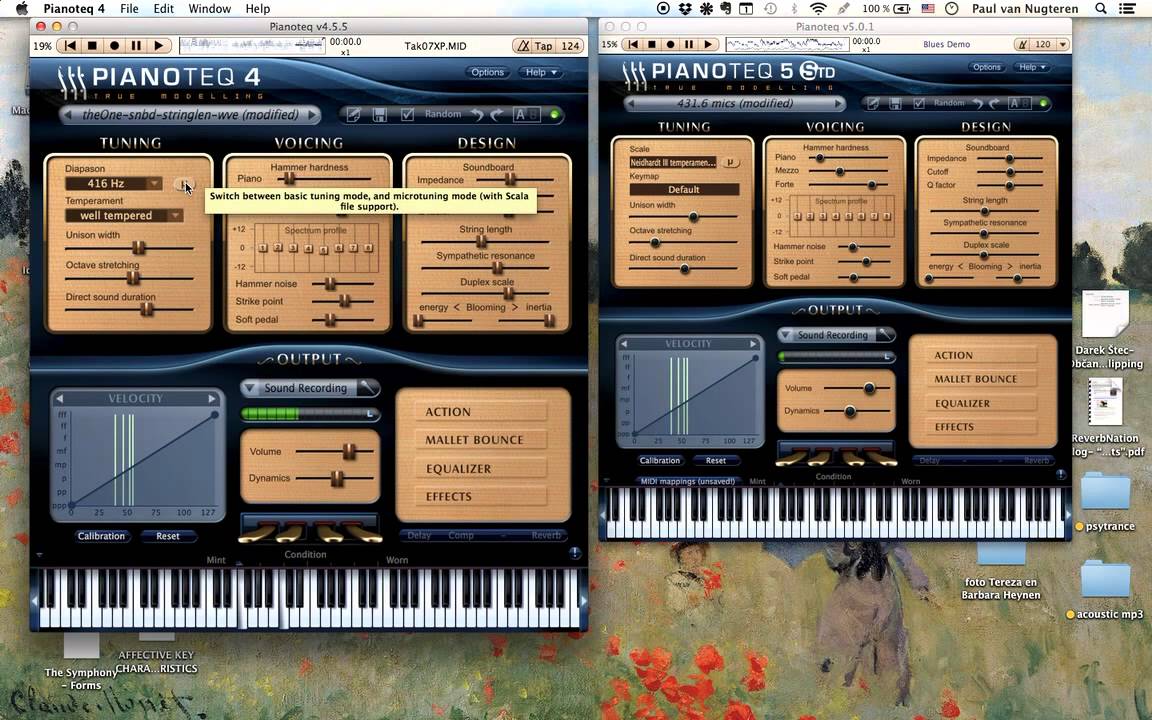Select next preset arrow in Pianoteq 4

tap(312, 115)
